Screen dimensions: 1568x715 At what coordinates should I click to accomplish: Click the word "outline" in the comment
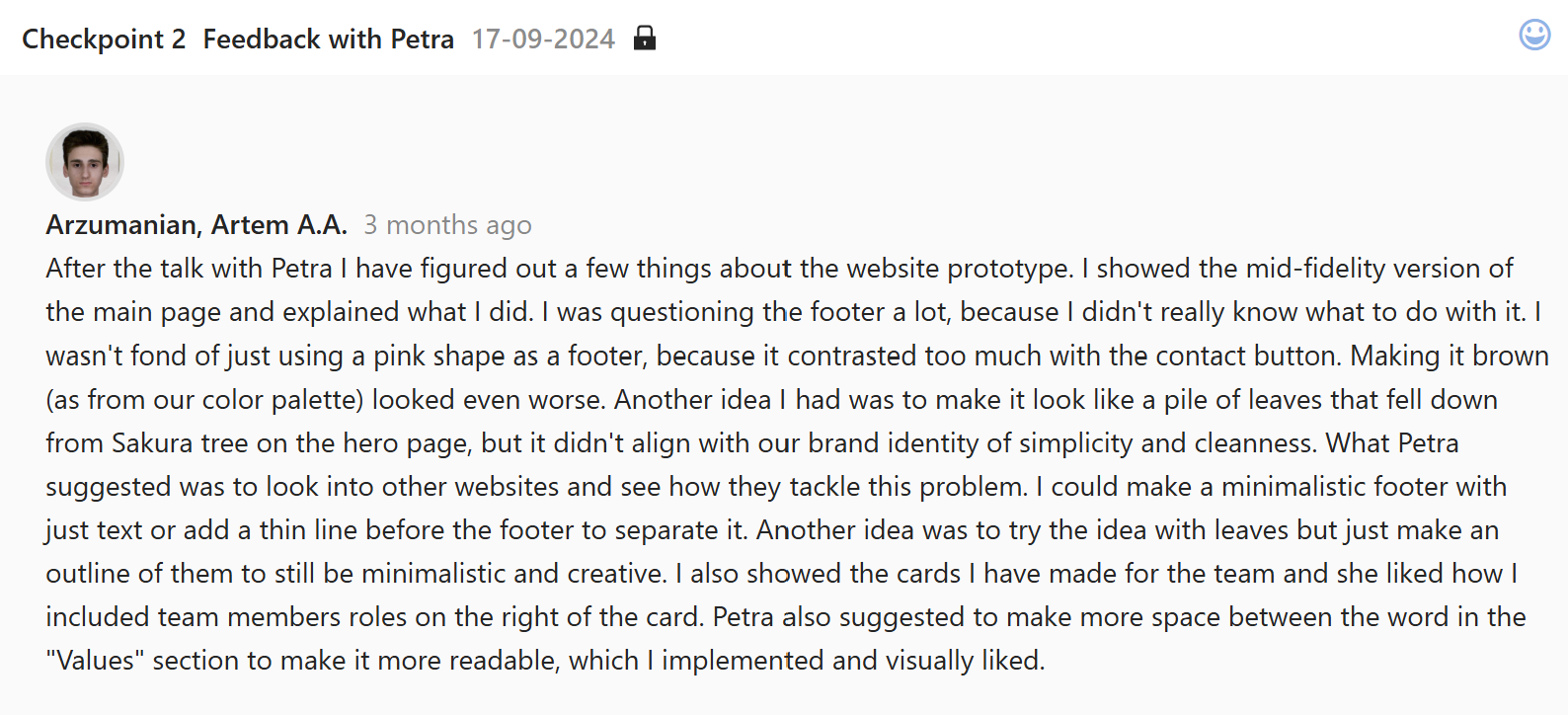91,574
